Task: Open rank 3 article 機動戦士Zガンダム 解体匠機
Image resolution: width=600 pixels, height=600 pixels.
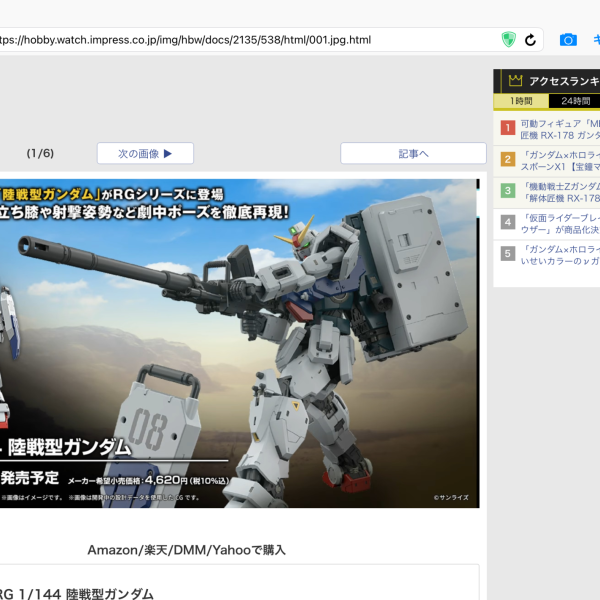Action: [x=560, y=192]
